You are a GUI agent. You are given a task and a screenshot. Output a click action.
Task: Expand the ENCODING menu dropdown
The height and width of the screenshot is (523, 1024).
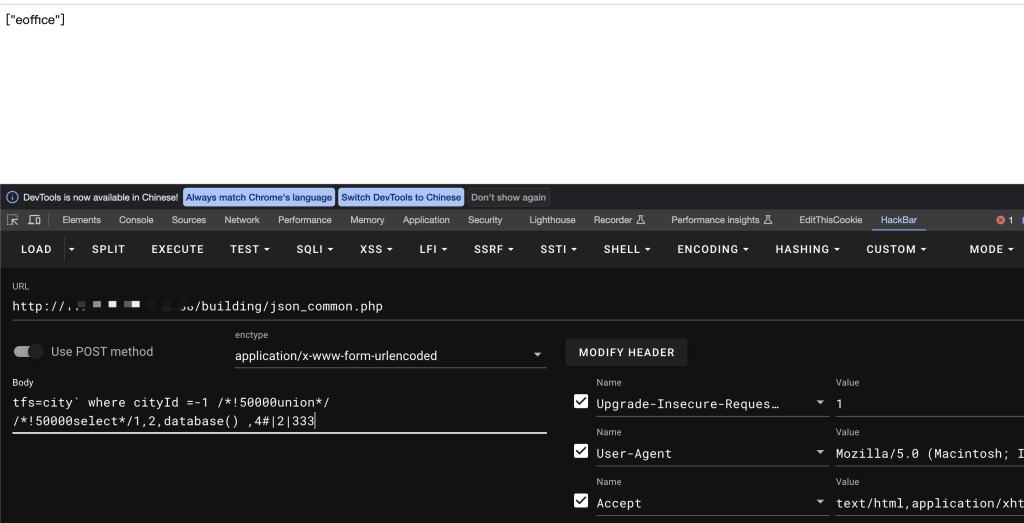click(713, 249)
